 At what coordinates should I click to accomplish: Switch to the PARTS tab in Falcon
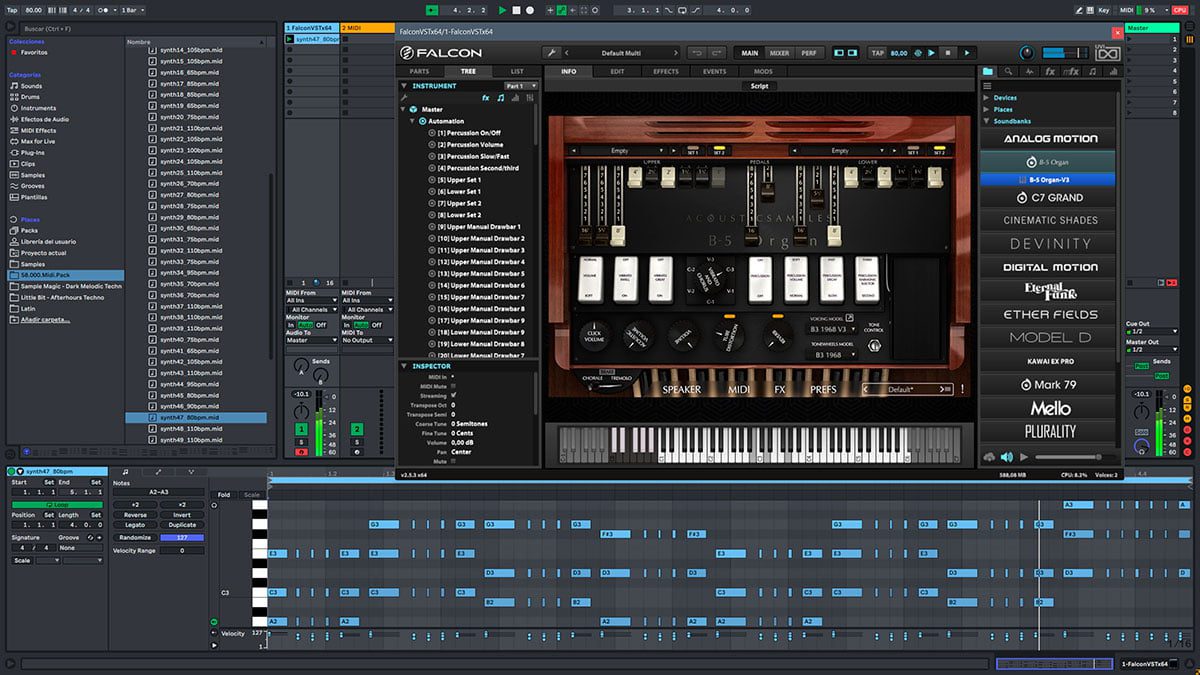point(420,72)
